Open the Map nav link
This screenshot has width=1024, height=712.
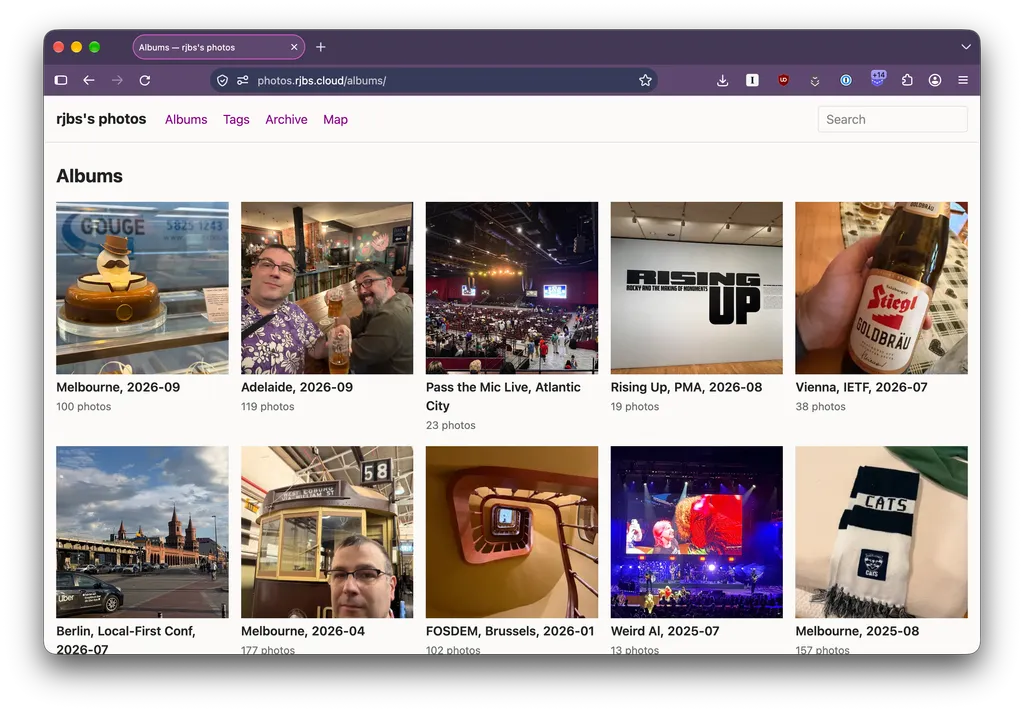(335, 120)
